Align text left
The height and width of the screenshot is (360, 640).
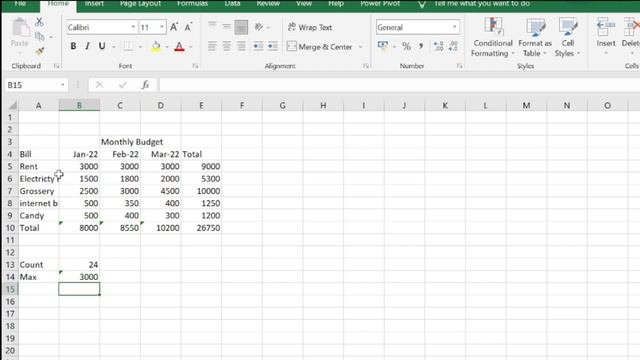click(x=212, y=46)
